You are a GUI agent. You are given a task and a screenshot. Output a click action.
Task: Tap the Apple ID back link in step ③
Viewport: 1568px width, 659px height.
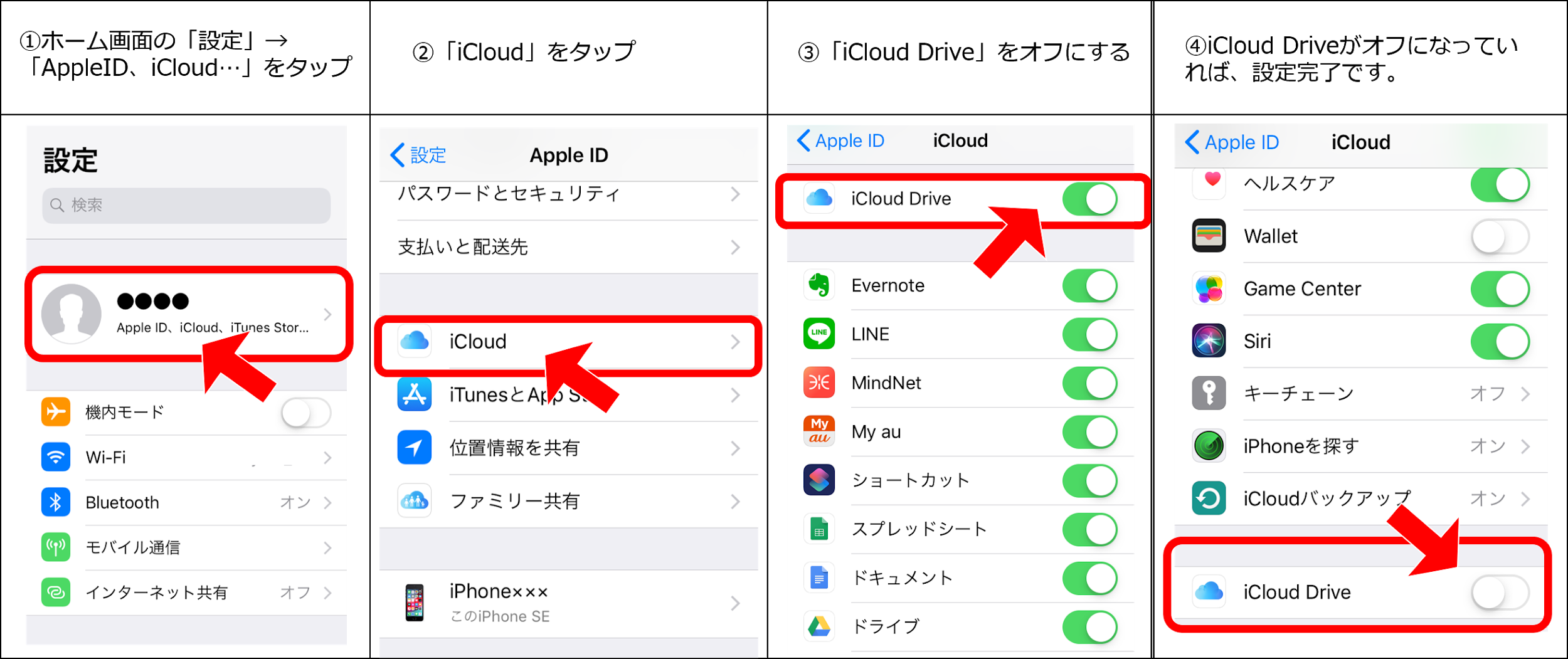tap(840, 140)
